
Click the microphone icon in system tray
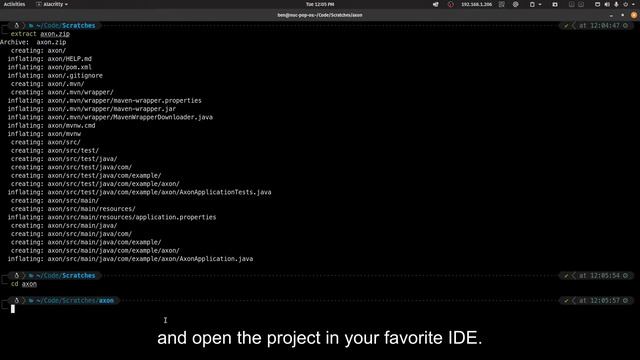pos(616,4)
